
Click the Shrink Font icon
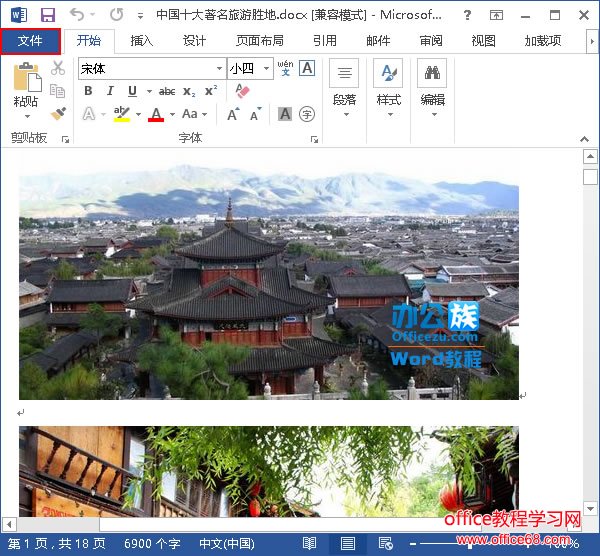click(x=256, y=114)
